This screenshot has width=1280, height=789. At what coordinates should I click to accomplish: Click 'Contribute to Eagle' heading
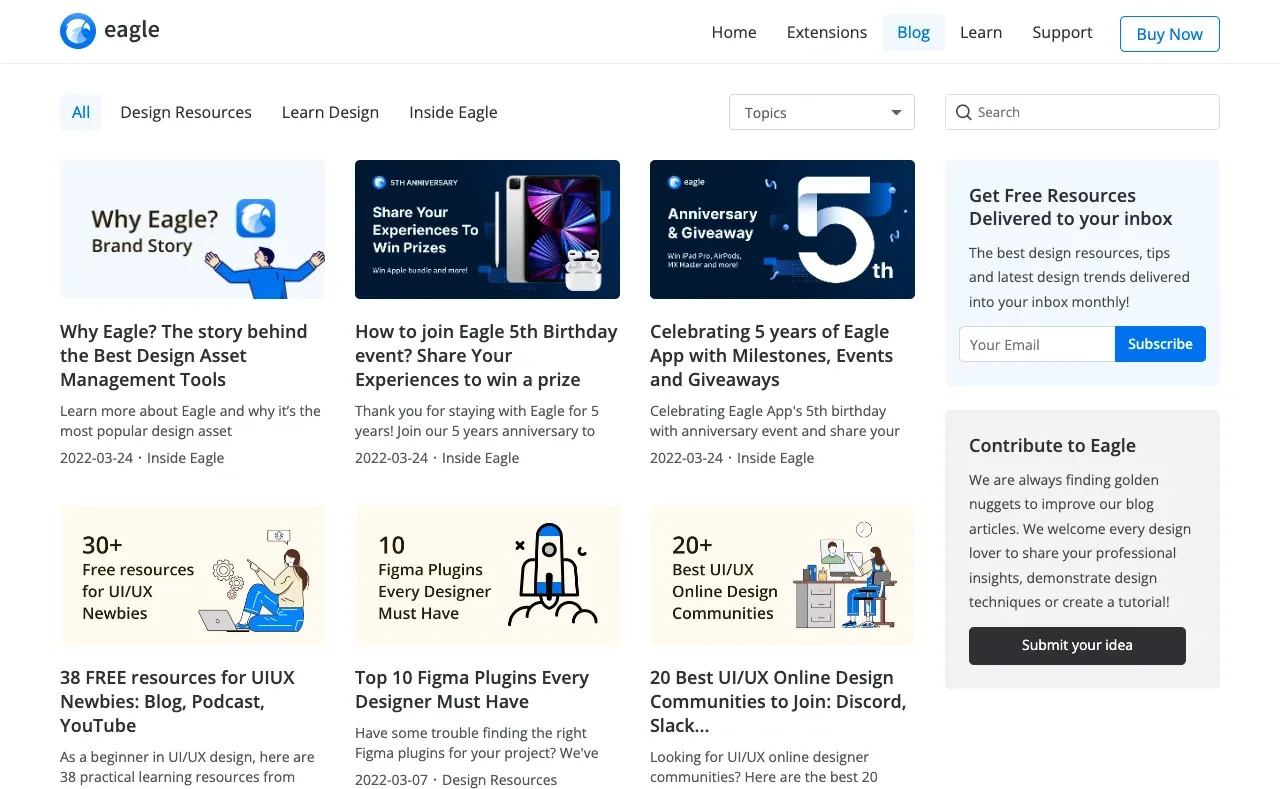pyautogui.click(x=1052, y=446)
